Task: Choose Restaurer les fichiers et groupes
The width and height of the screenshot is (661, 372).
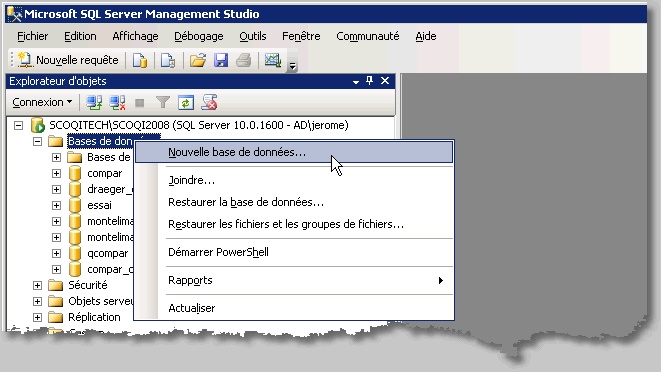Action: [x=294, y=224]
